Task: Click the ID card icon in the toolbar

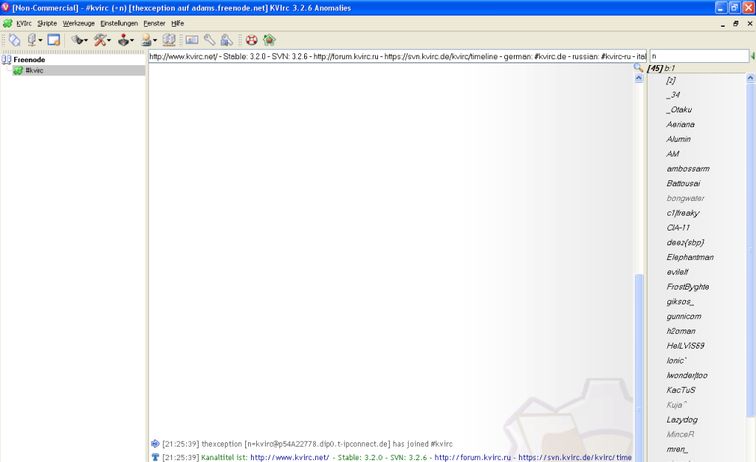Action: pyautogui.click(x=192, y=40)
